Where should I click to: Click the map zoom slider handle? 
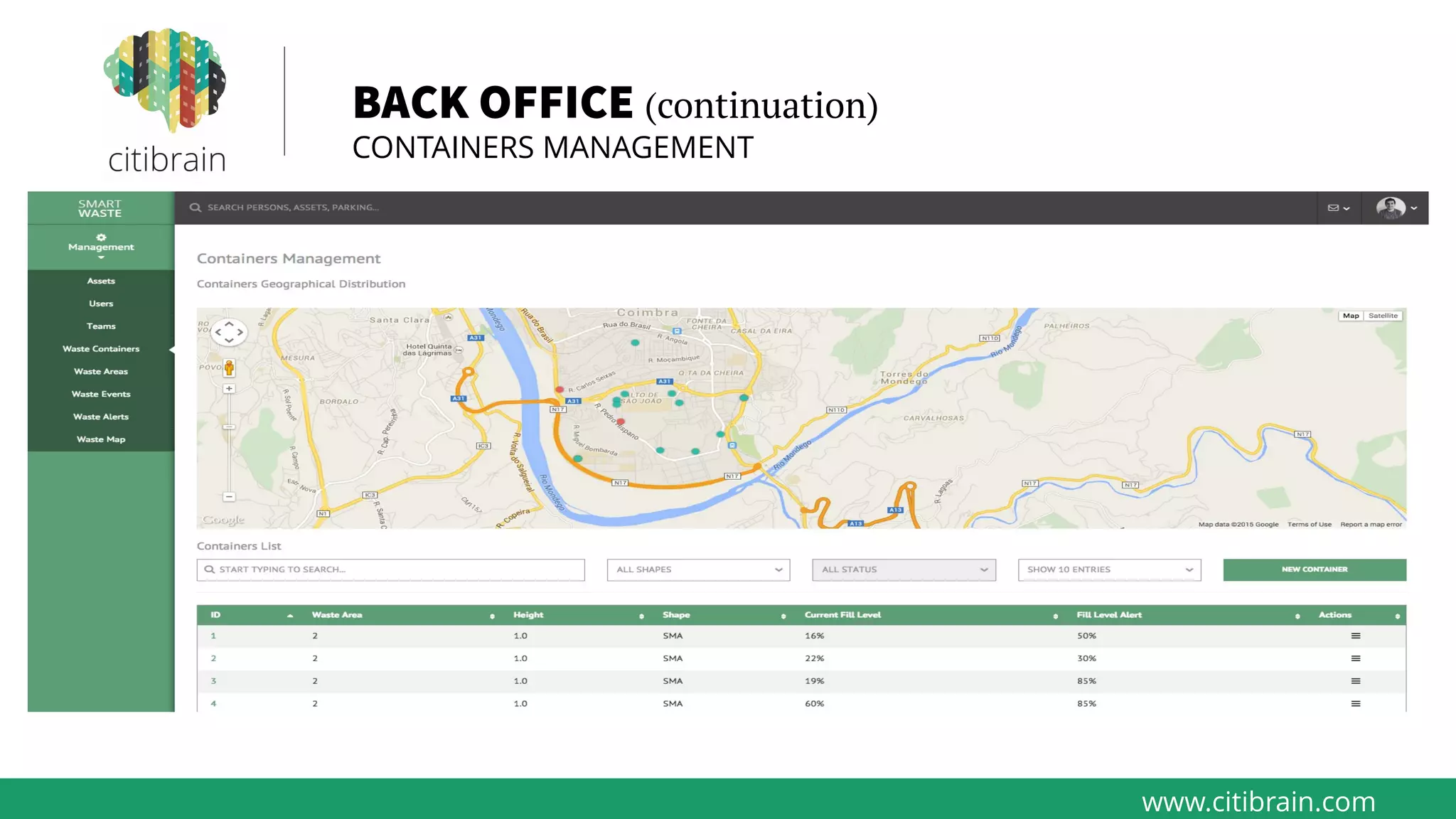point(229,427)
